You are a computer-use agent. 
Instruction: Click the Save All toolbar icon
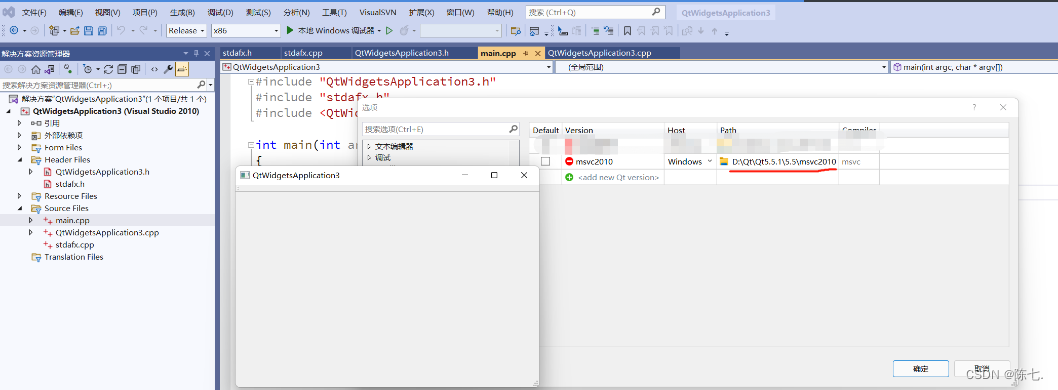[x=103, y=30]
